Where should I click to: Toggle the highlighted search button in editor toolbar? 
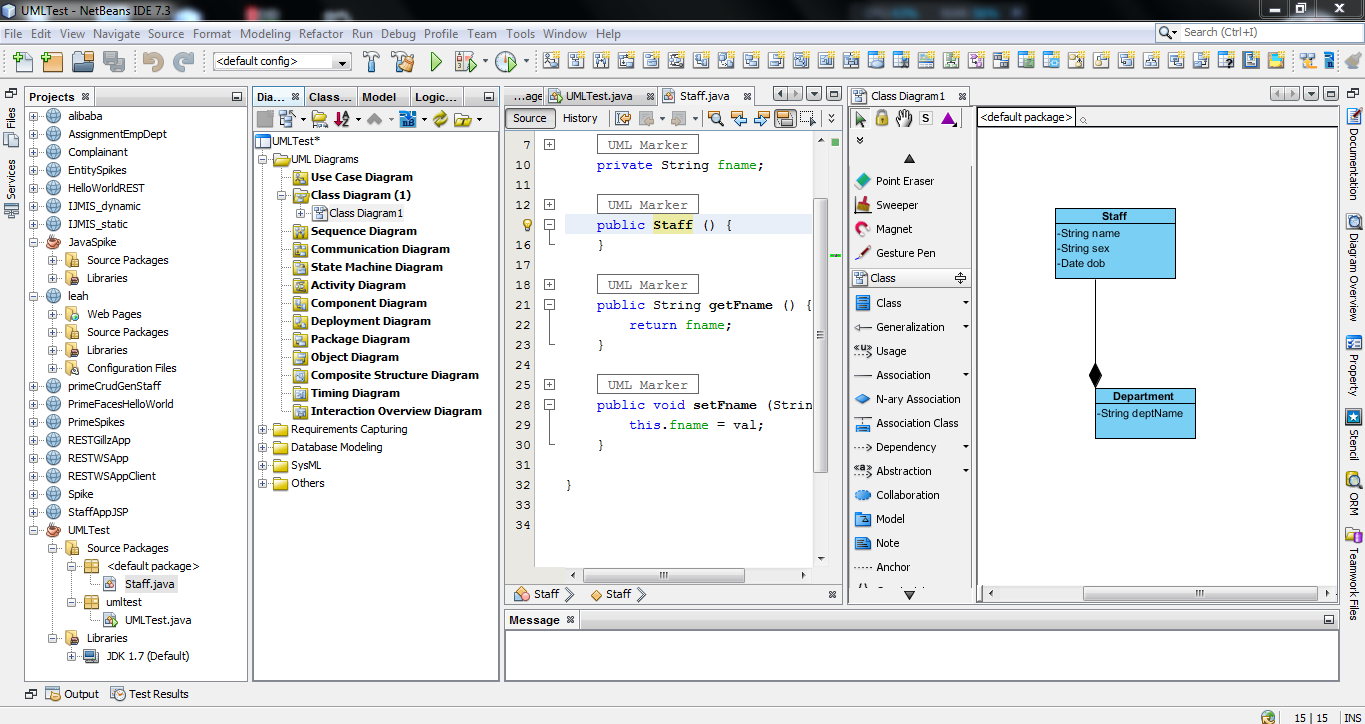pos(785,118)
